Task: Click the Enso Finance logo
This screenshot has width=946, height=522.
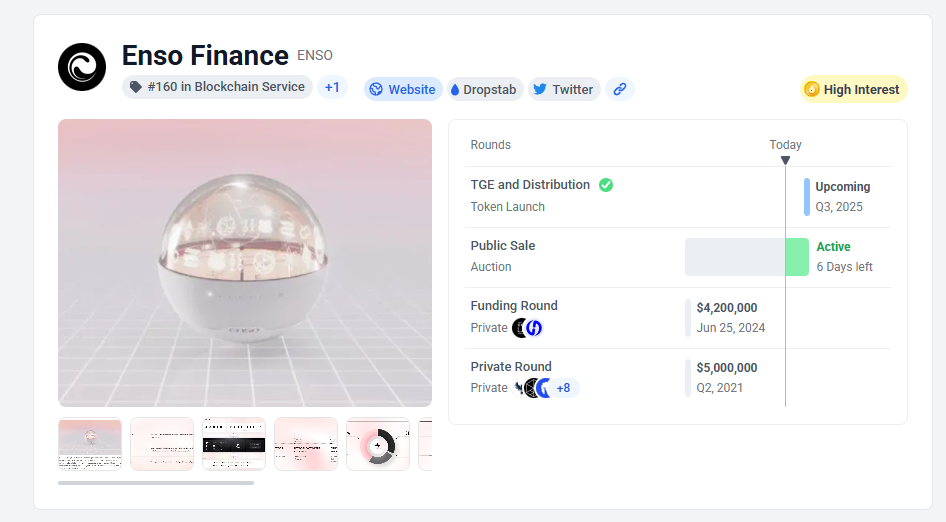Action: 82,67
